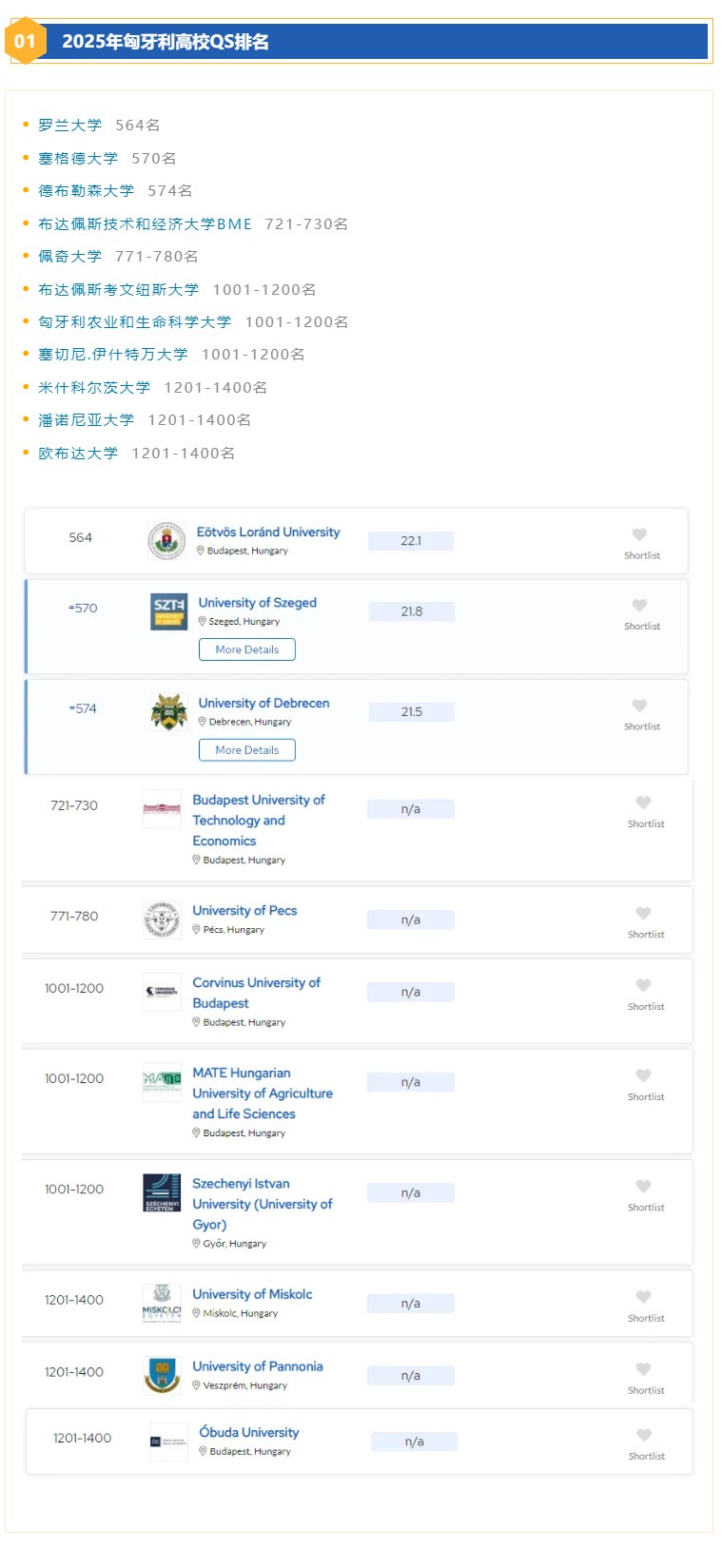Screen dimensions: 722x1568
Task: Click Veszprém, Hungary location text
Action: pos(245,1385)
